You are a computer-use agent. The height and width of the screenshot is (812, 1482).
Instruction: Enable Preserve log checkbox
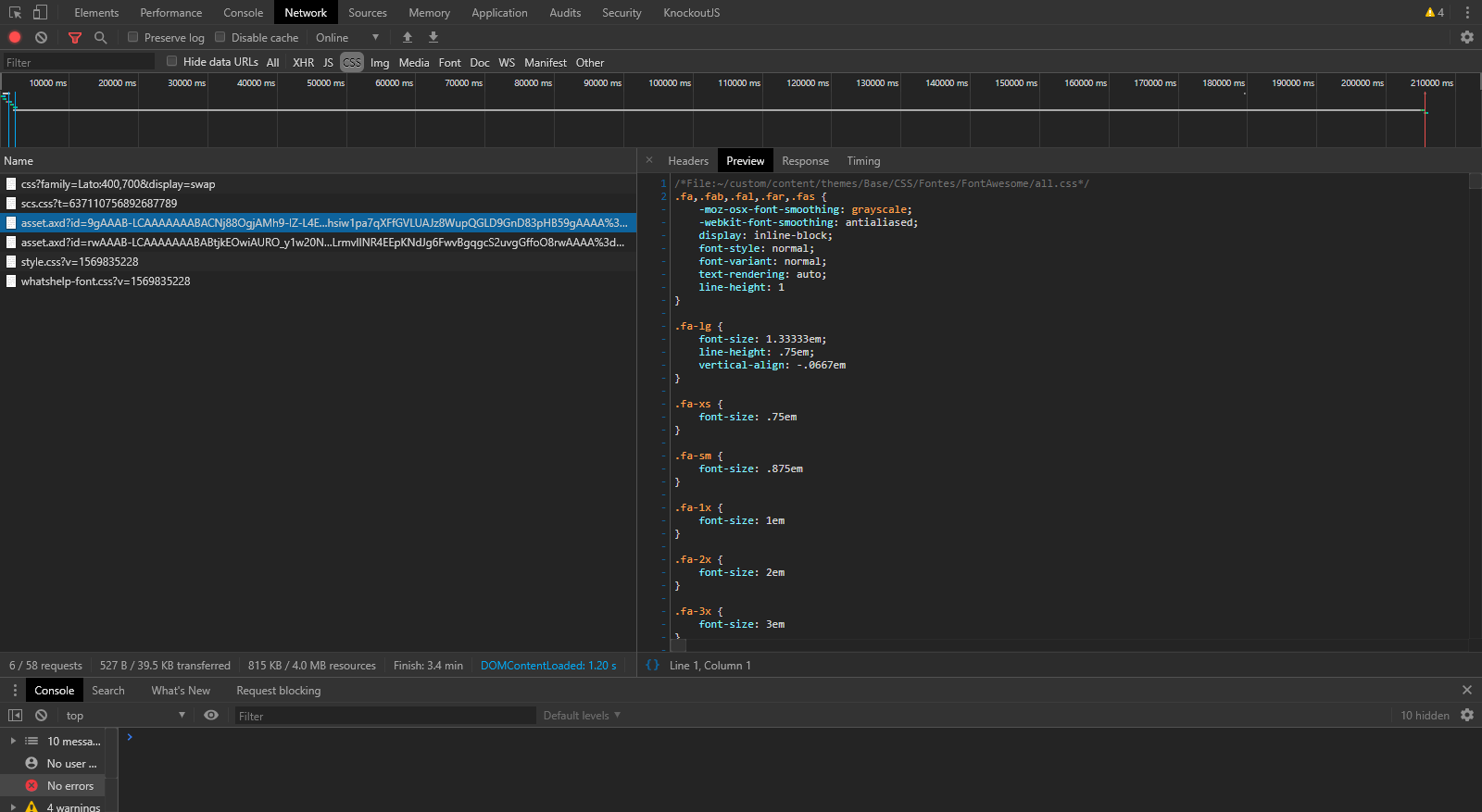point(132,37)
